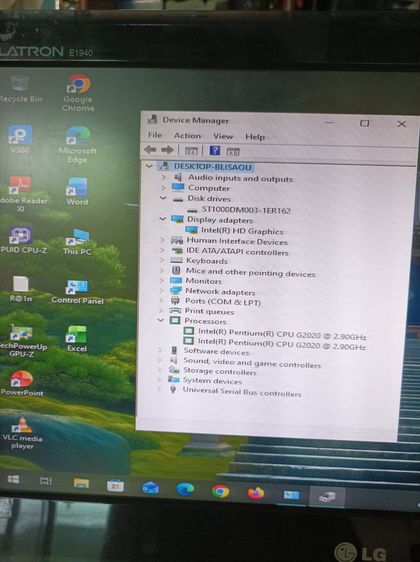Open the Action menu

(187, 135)
